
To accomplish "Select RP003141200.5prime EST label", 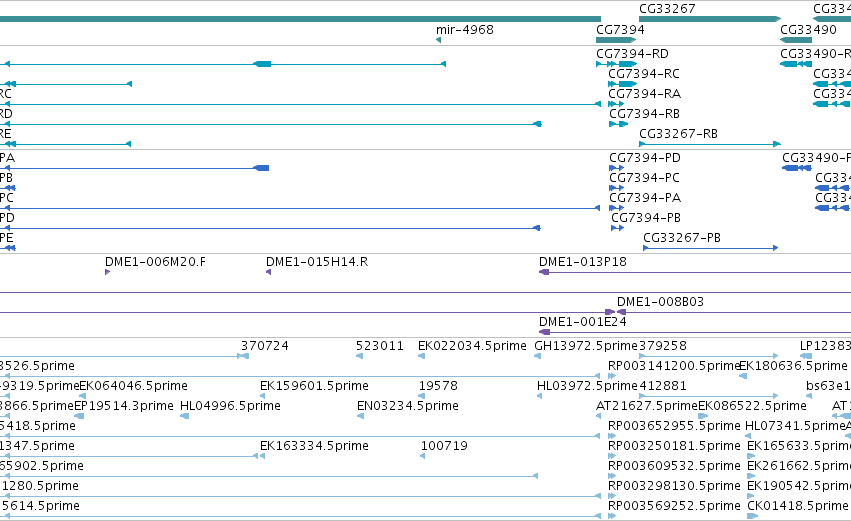I will [674, 366].
